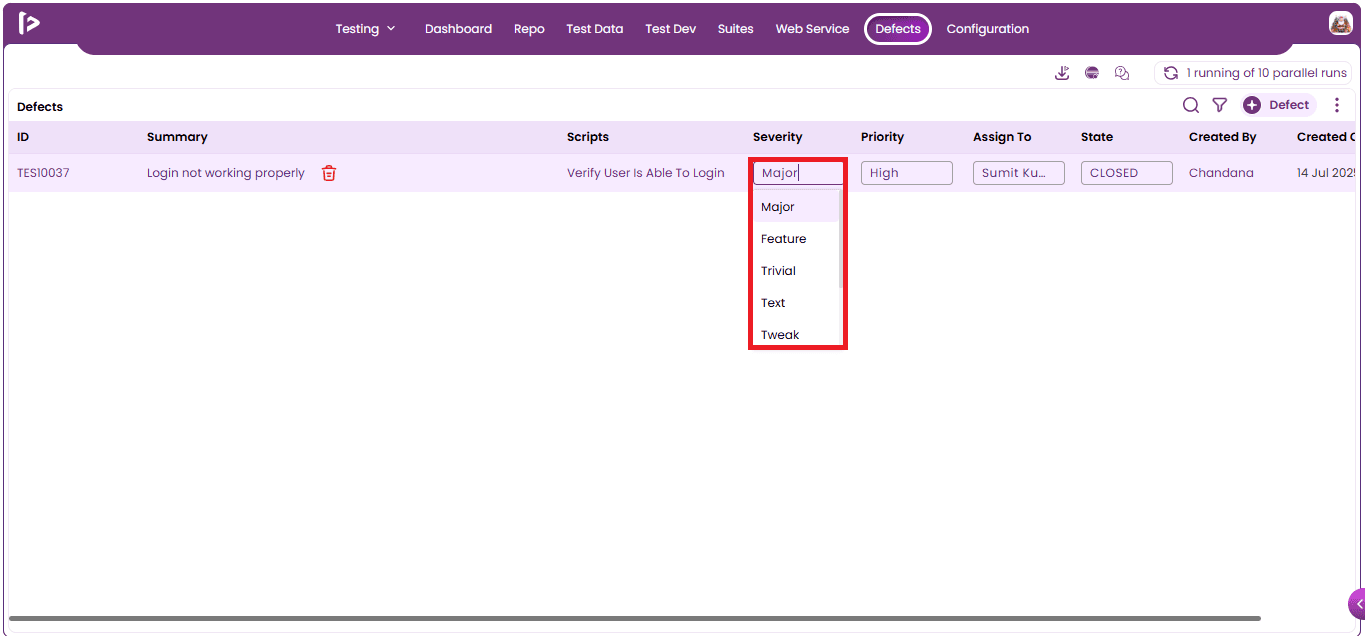Delete the Login not working properly defect
The image size is (1365, 636).
pyautogui.click(x=329, y=173)
